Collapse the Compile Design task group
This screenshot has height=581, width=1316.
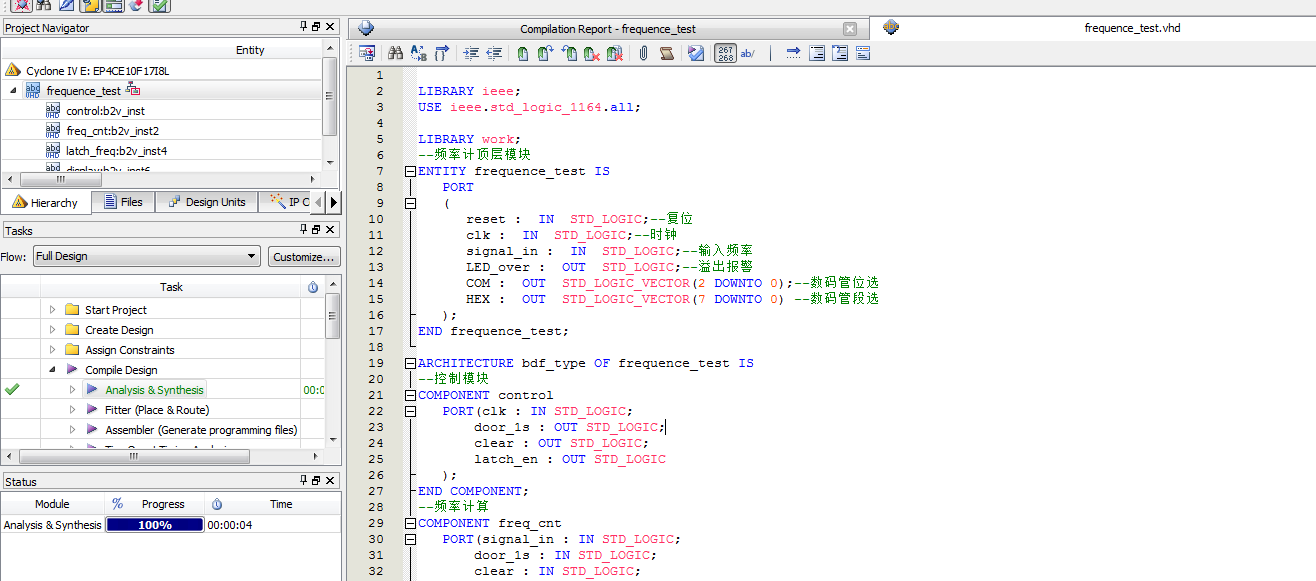coord(53,370)
